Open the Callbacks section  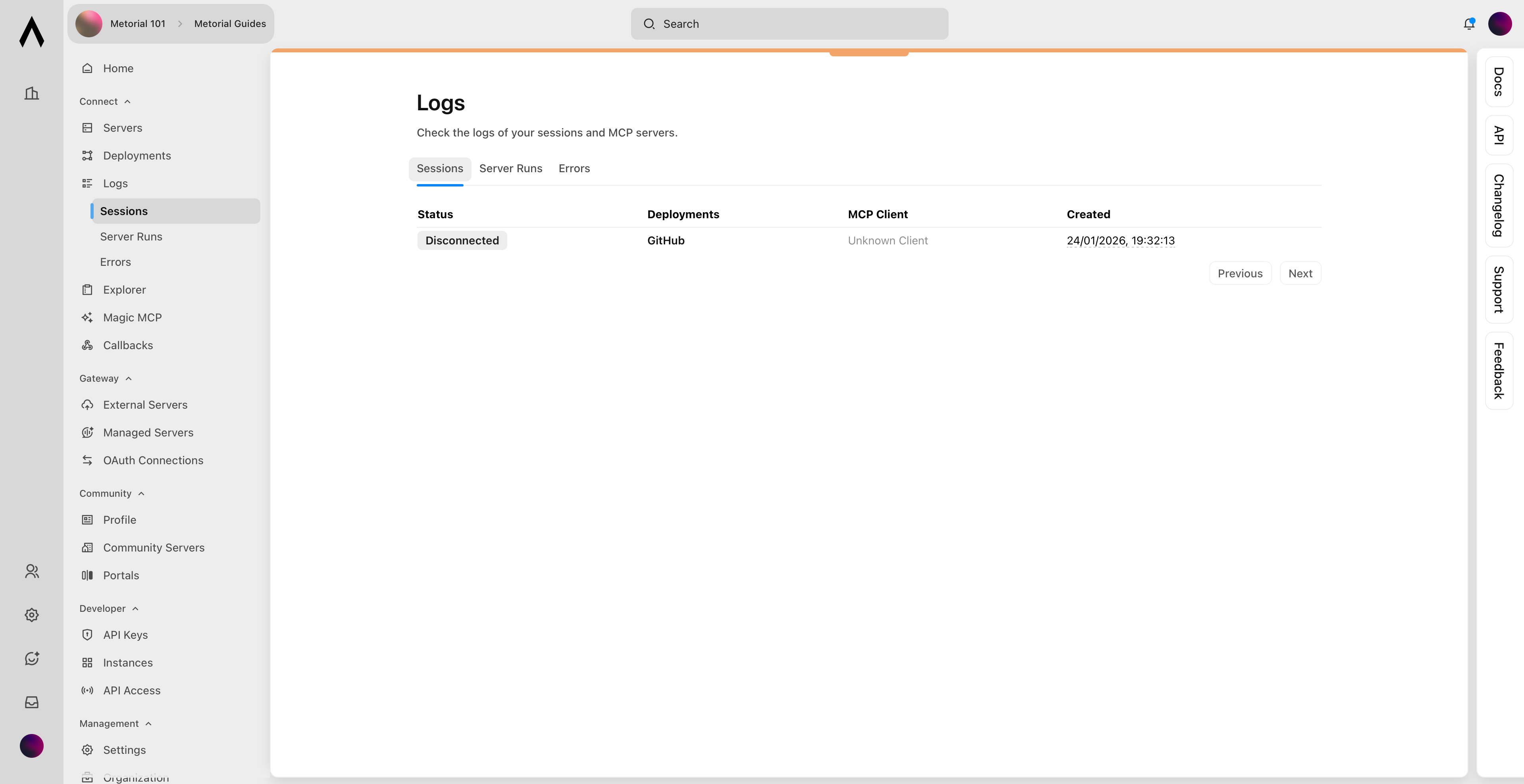pos(128,345)
